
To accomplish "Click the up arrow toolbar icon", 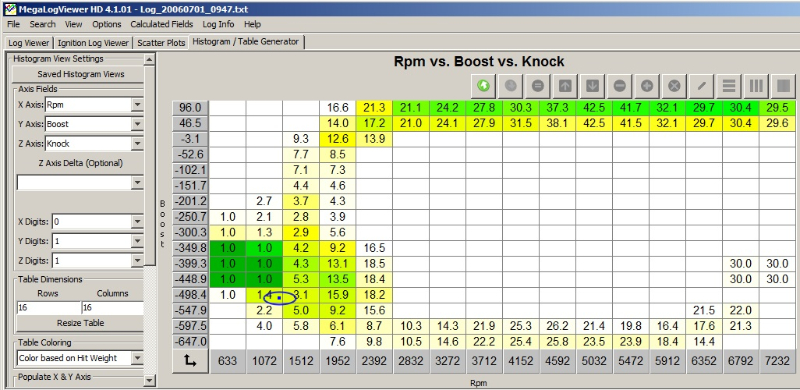I will 565,86.
